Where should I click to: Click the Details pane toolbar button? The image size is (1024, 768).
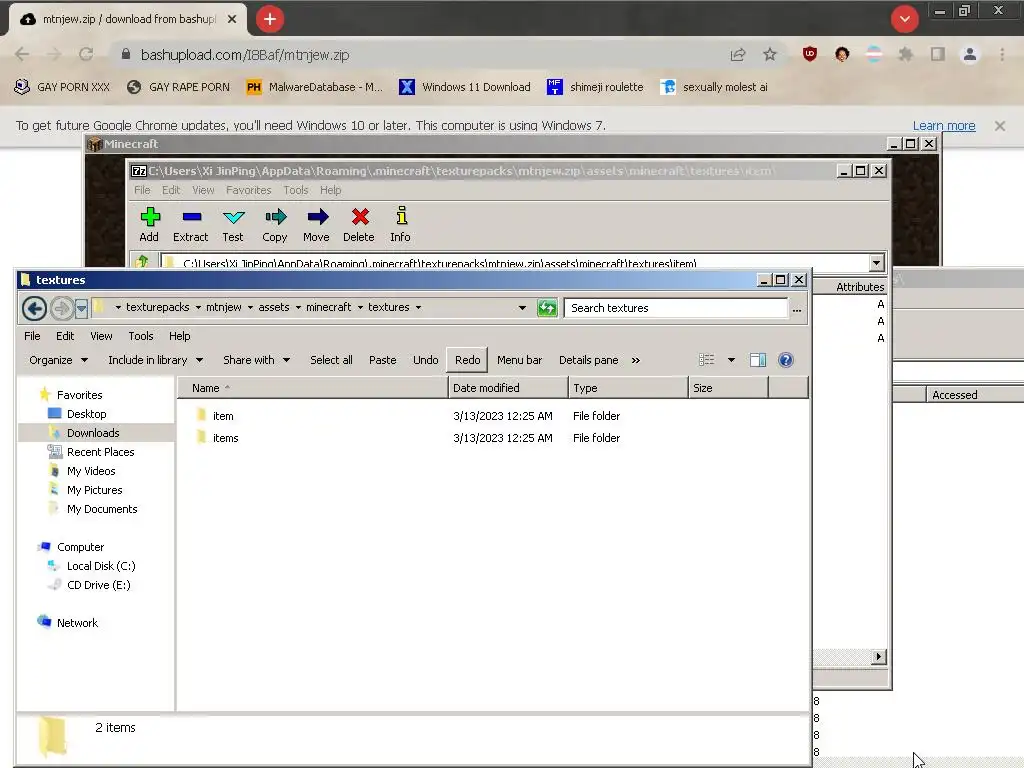point(588,360)
